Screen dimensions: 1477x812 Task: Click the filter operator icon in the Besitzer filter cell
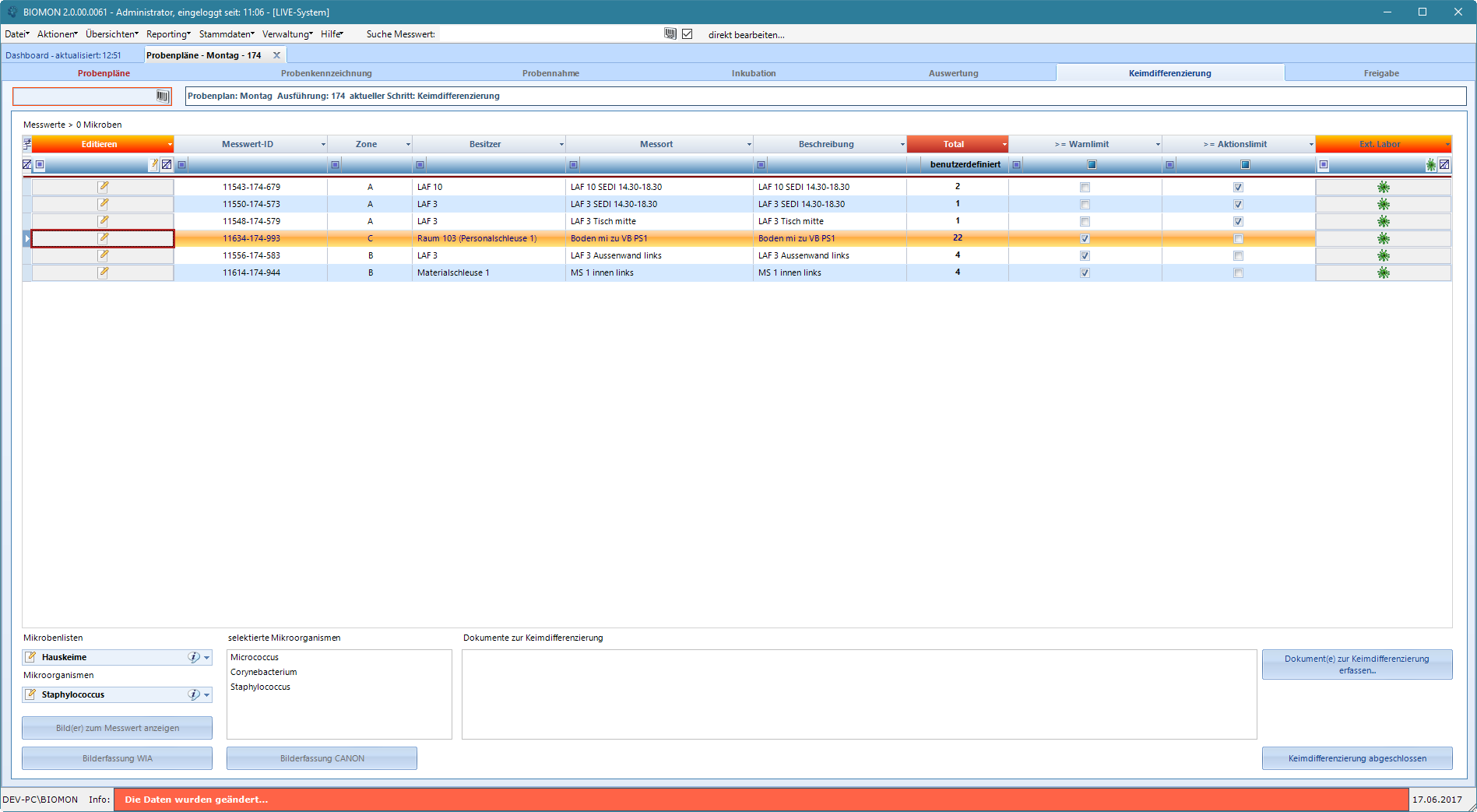pos(420,164)
